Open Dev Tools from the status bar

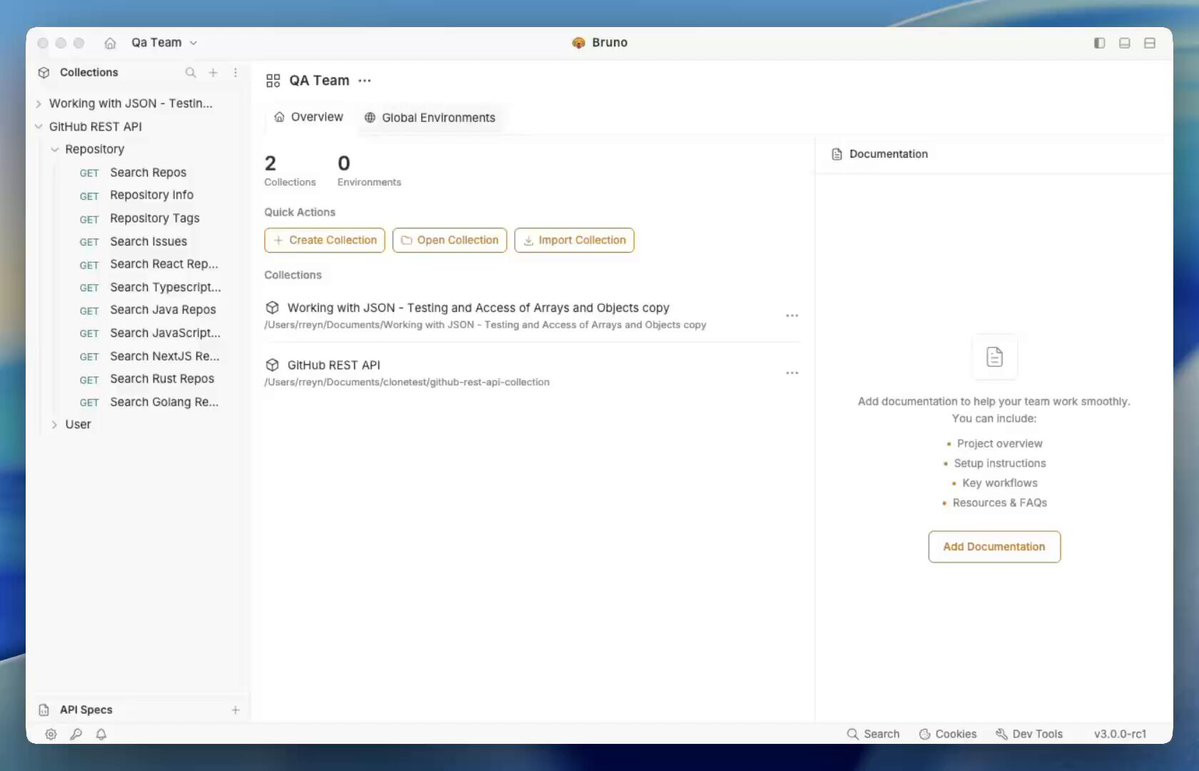pyautogui.click(x=1029, y=734)
